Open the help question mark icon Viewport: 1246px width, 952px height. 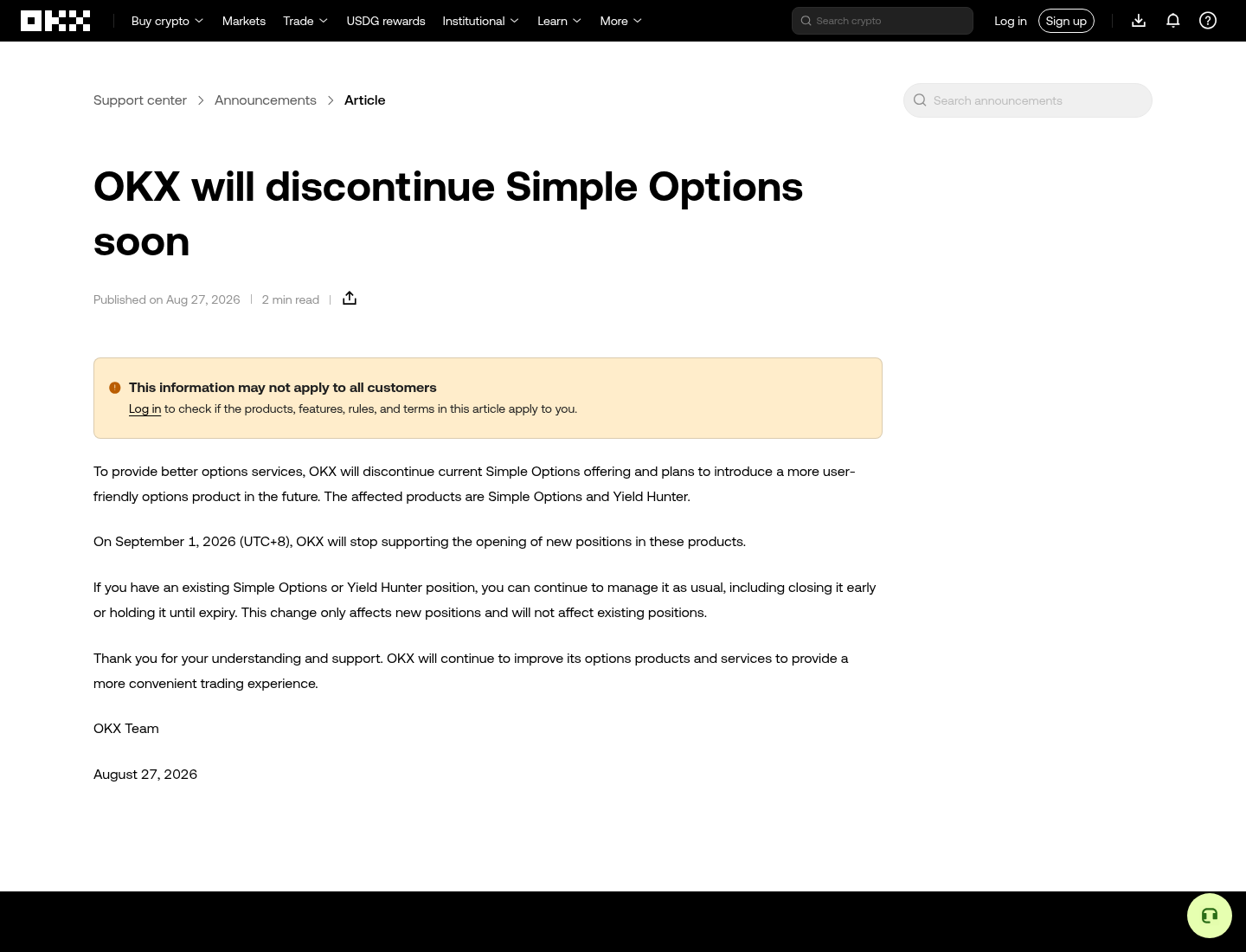click(1208, 21)
